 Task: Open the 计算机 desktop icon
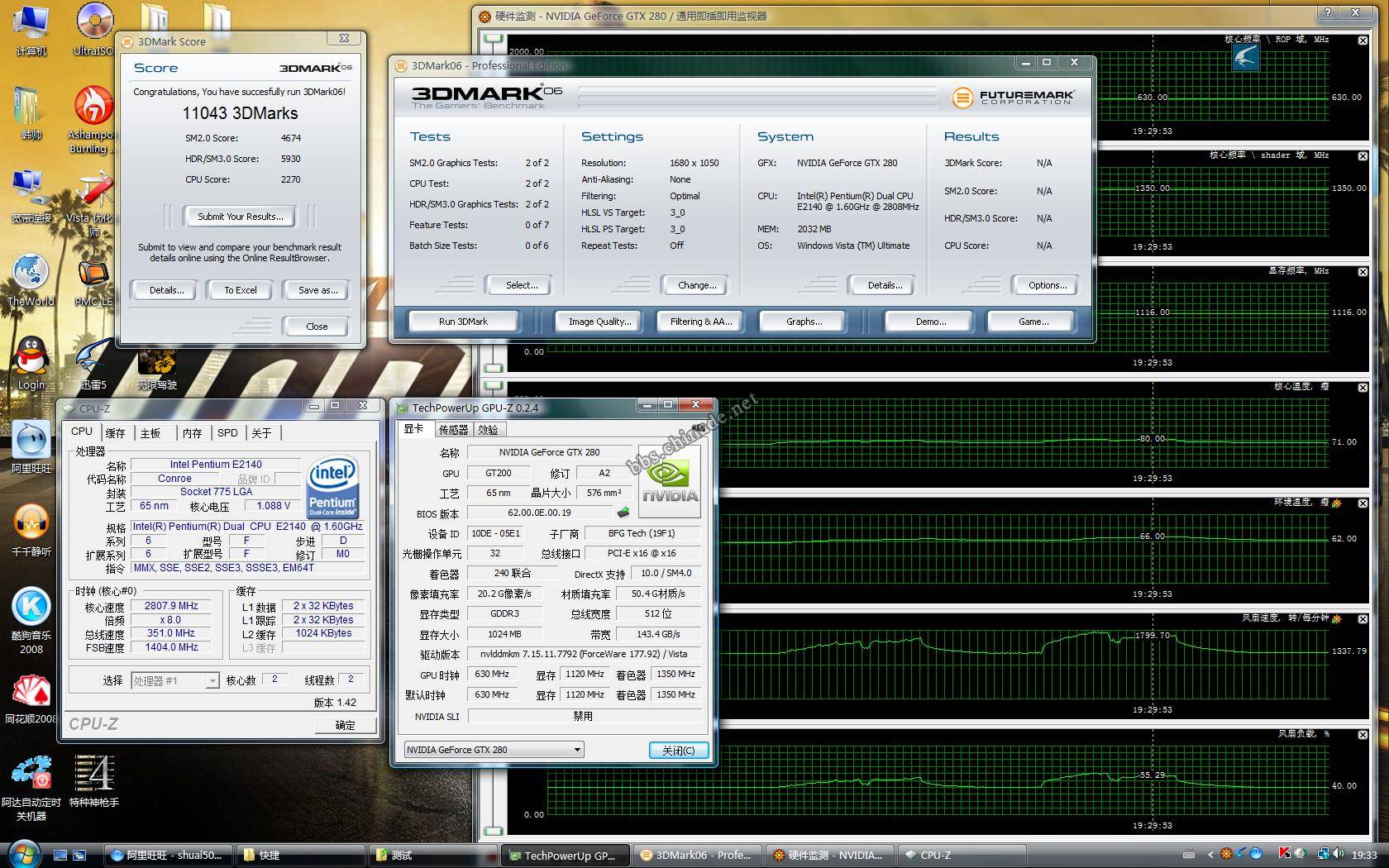(x=31, y=31)
